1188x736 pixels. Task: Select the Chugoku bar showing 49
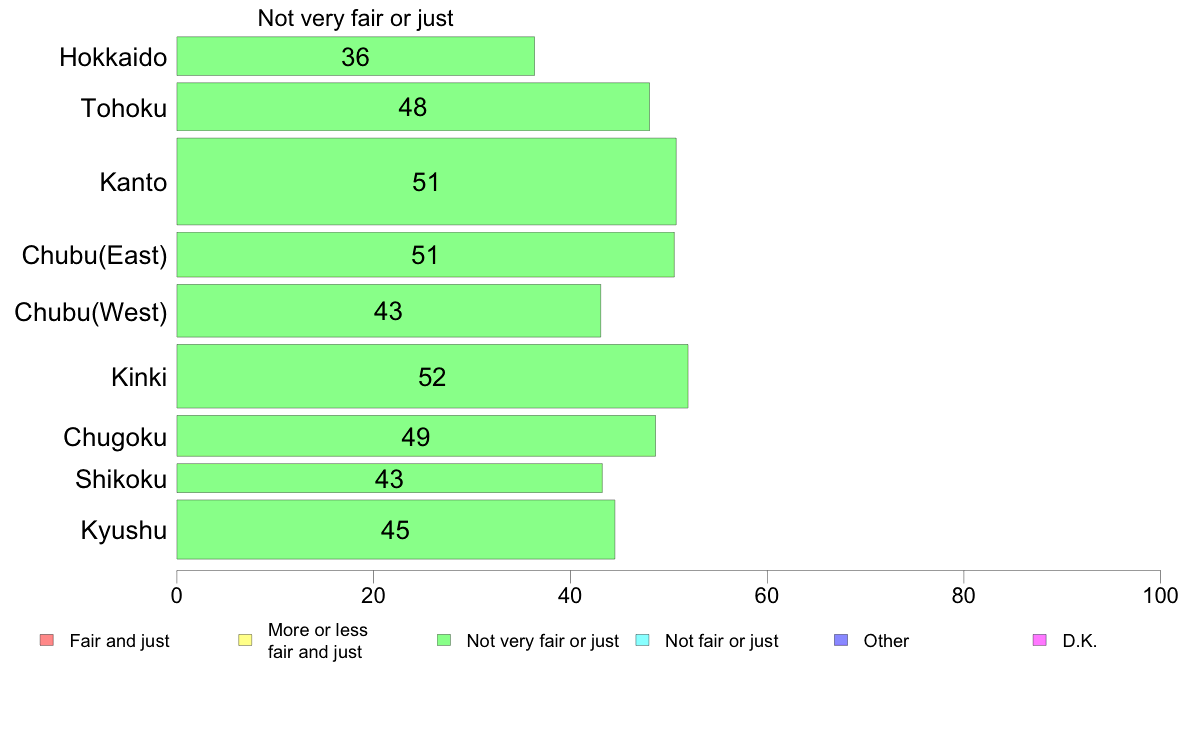coord(416,436)
